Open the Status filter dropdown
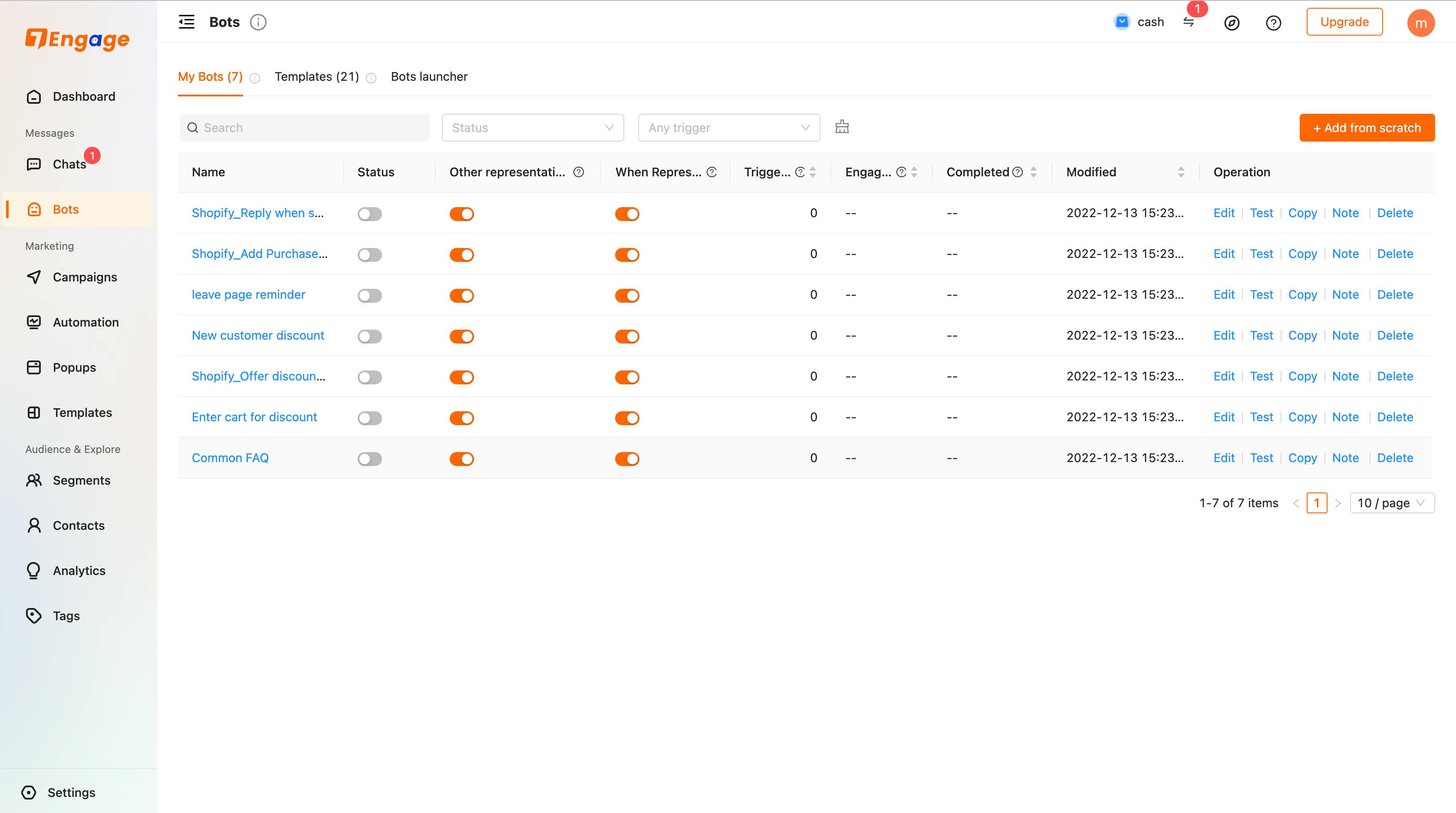 [533, 128]
